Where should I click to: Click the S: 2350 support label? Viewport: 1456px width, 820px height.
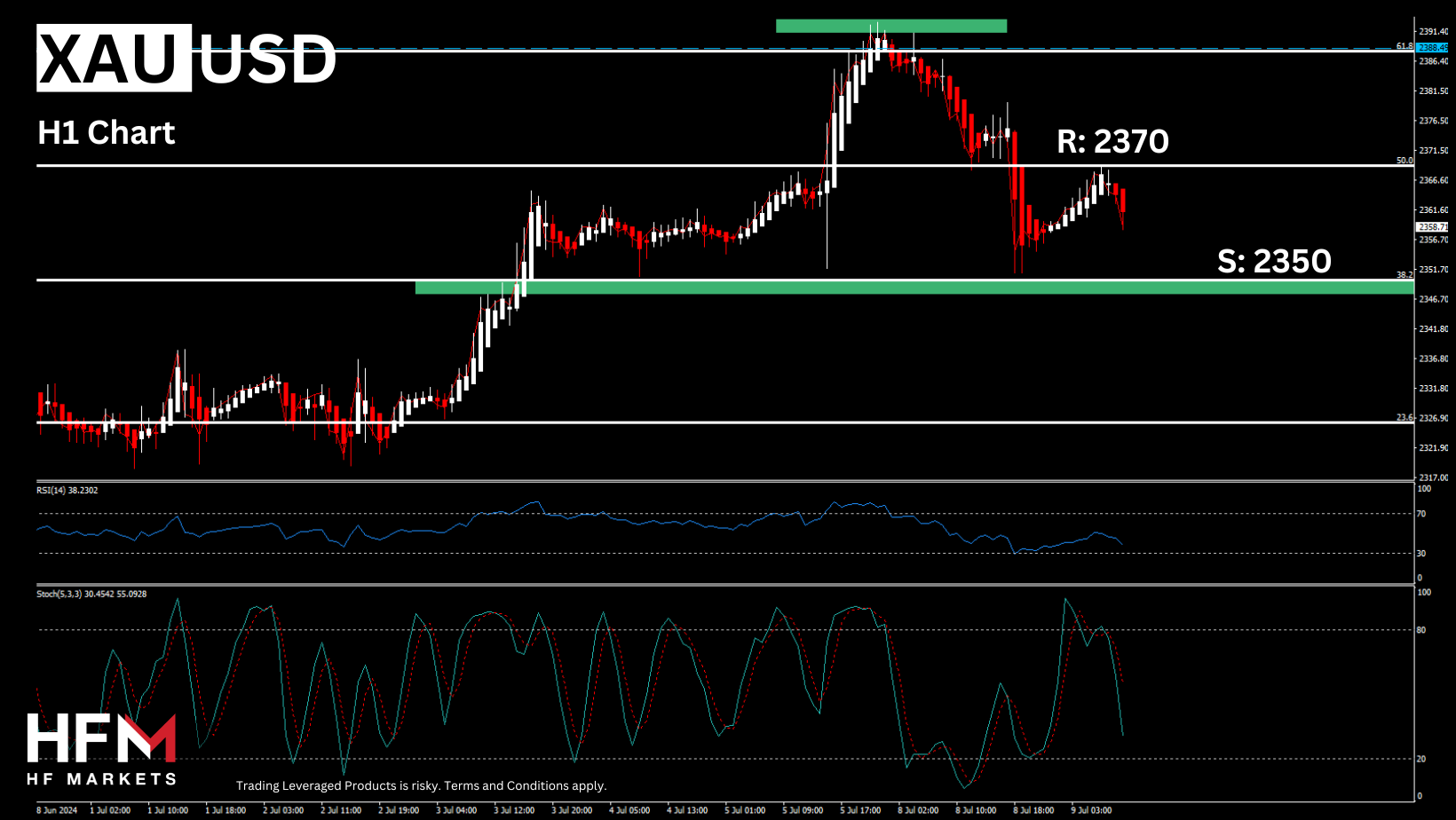[1274, 261]
